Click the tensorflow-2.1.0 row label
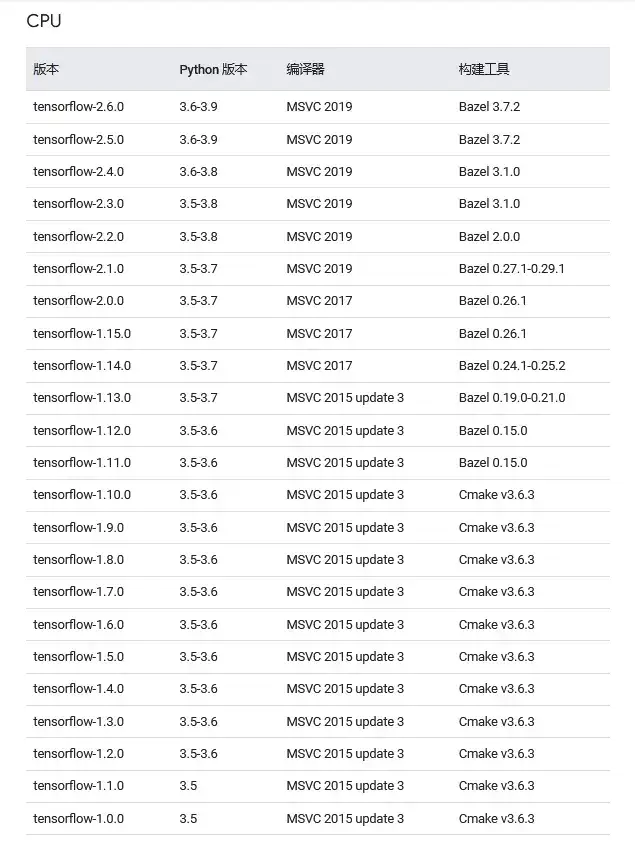This screenshot has width=635, height=847. click(x=78, y=269)
